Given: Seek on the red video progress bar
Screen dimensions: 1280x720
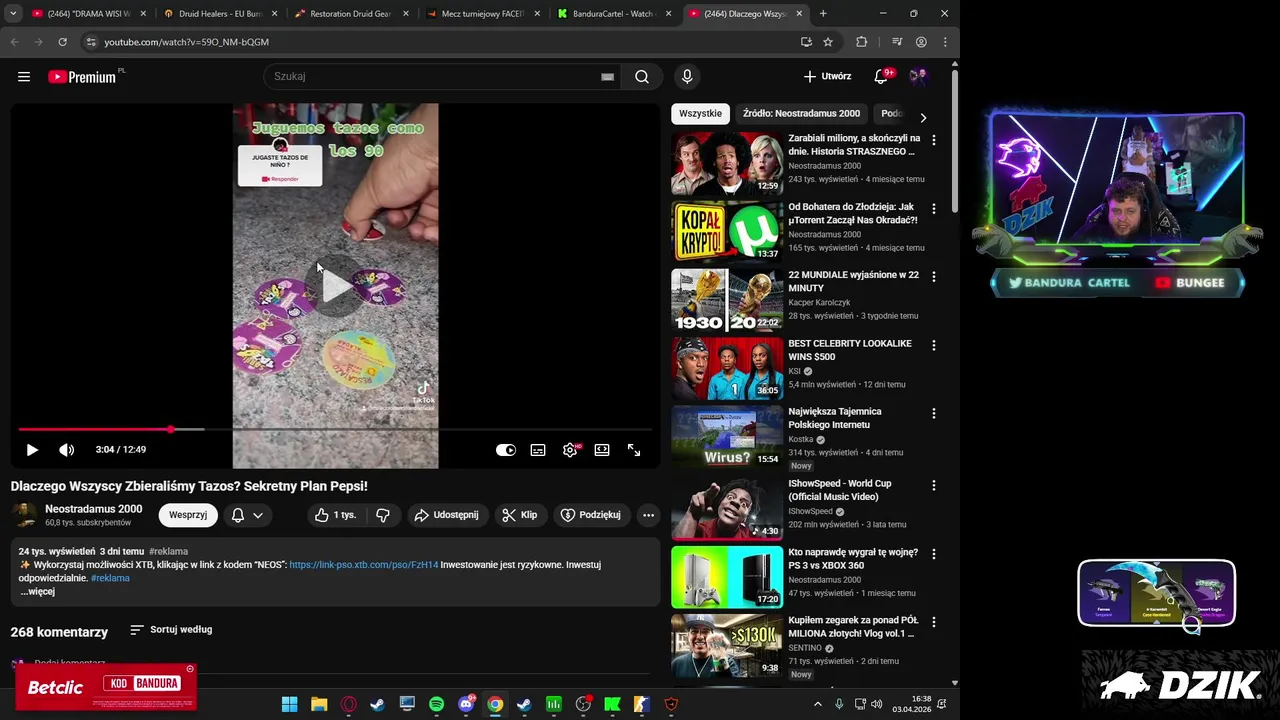Looking at the screenshot, I should [x=335, y=429].
